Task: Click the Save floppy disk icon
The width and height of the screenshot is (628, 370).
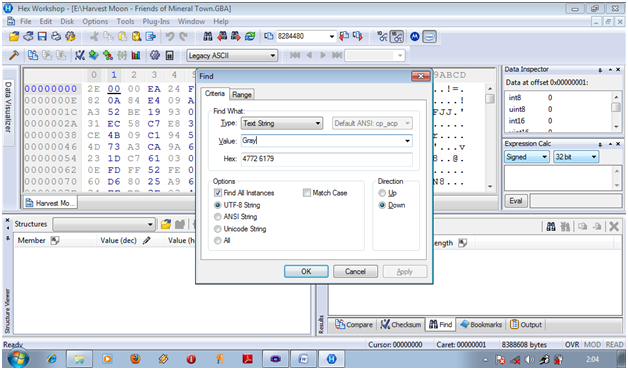Action: (x=42, y=36)
